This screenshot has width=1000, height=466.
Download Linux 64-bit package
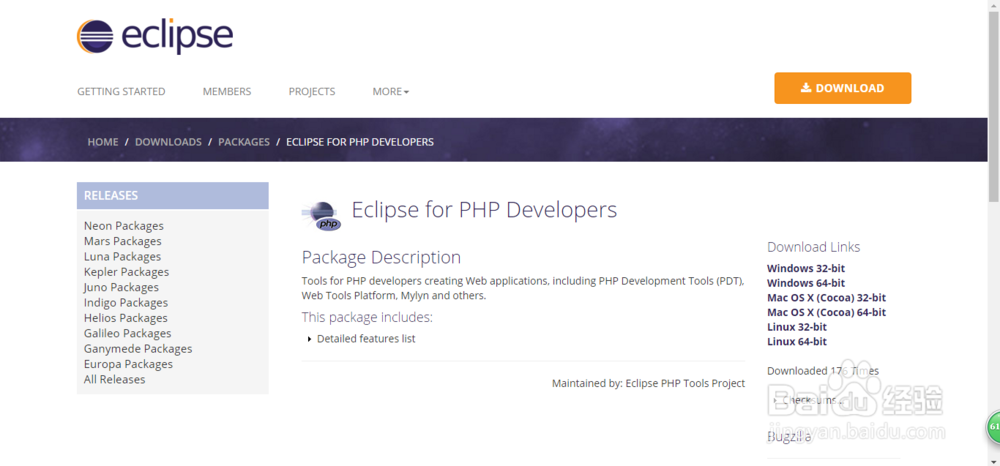797,342
